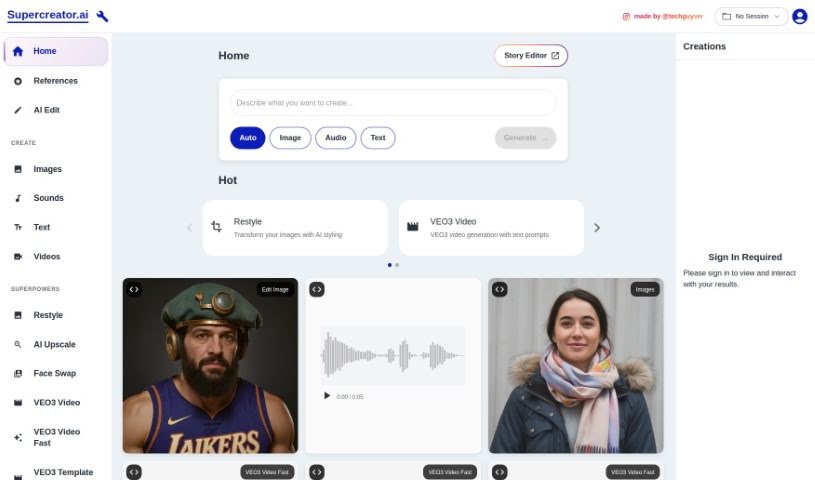Click the crop icon on the Restyle card
815x480 pixels.
point(216,226)
